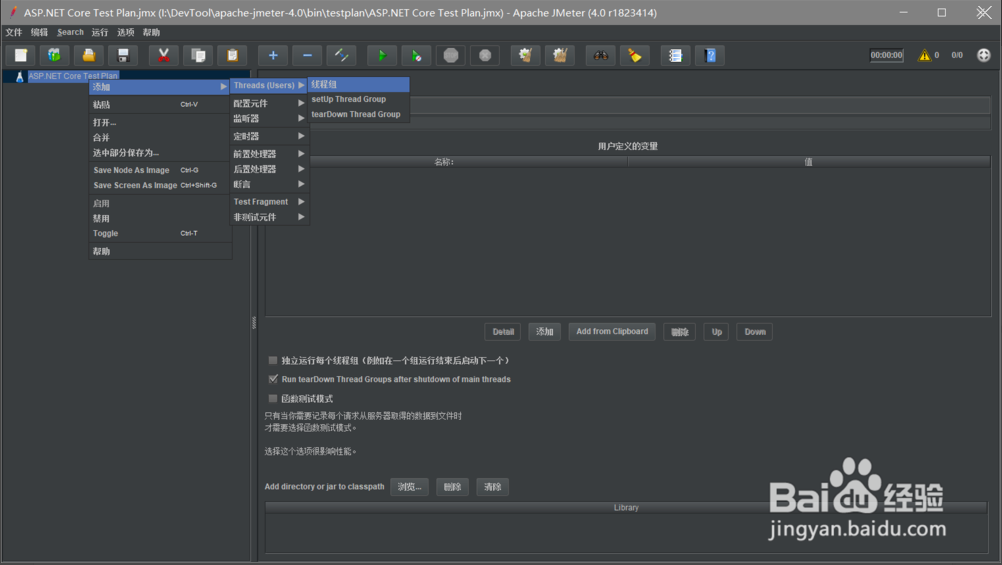
Task: Choose 线程组 from Threads submenu
Action: pyautogui.click(x=358, y=84)
